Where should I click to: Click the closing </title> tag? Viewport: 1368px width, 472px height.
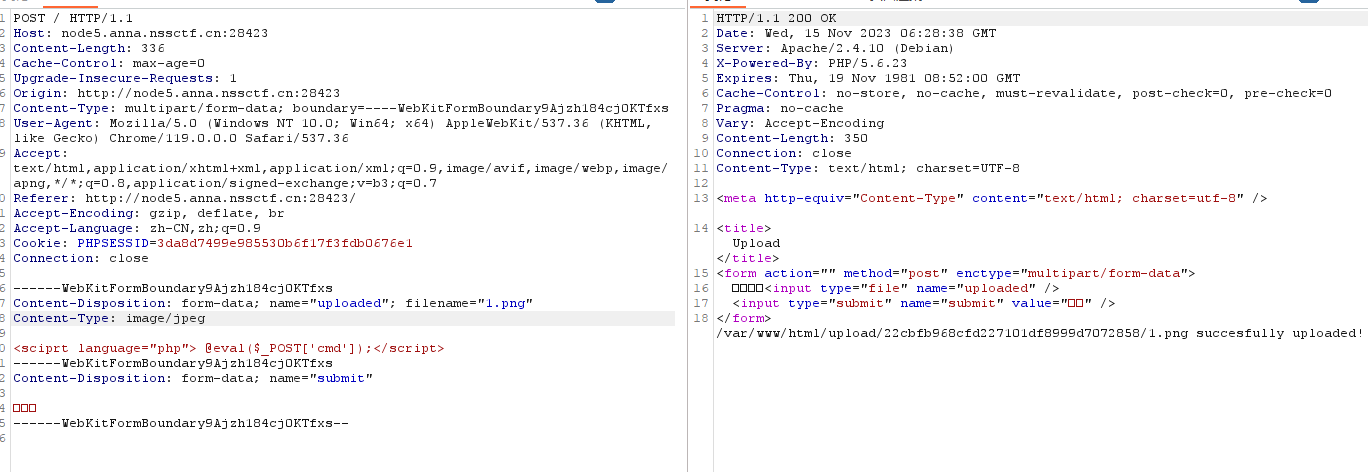coord(748,258)
